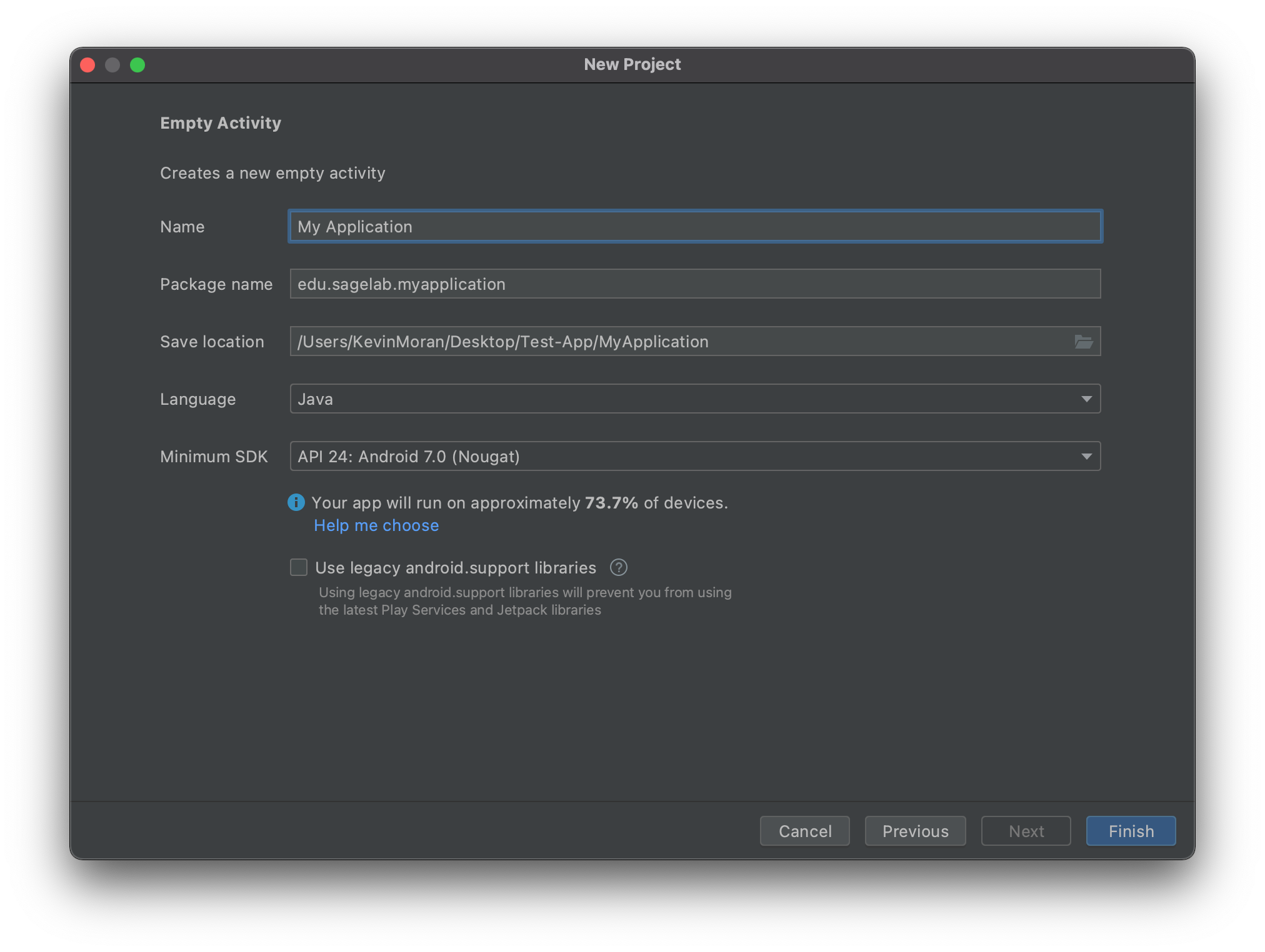The width and height of the screenshot is (1265, 952).
Task: Click the folder icon for save location
Action: (x=1084, y=342)
